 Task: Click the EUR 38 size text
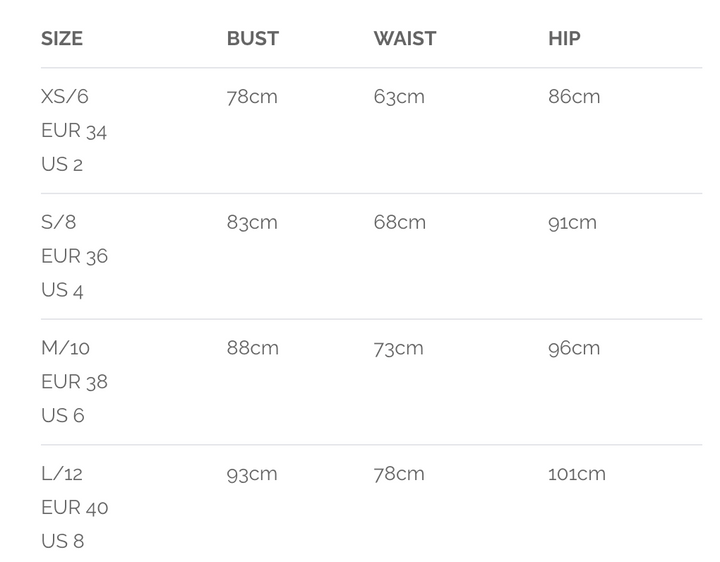click(x=74, y=382)
